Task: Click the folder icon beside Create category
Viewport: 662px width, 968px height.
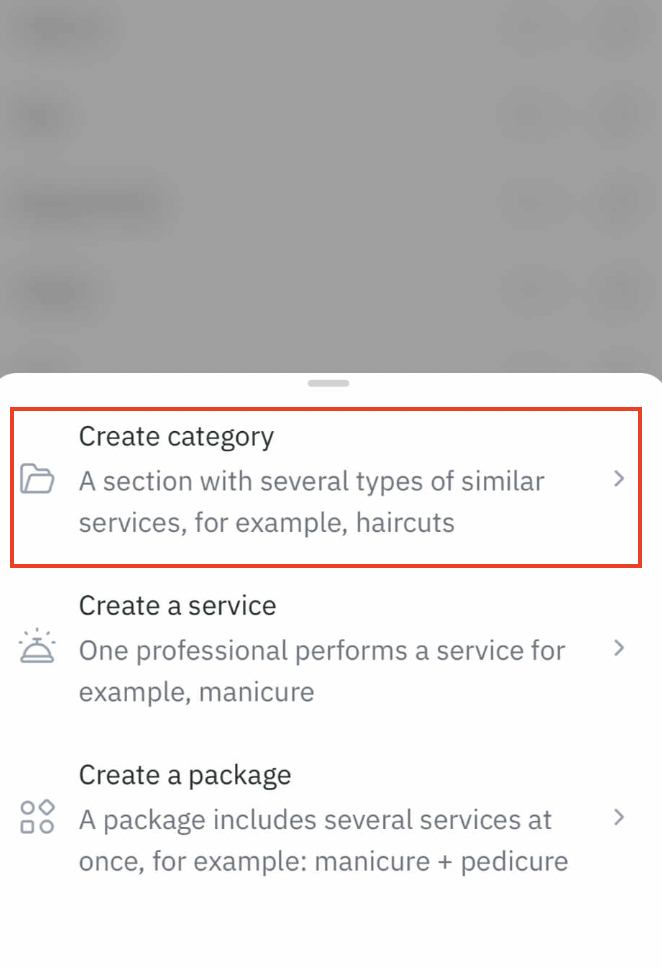Action: pos(37,480)
